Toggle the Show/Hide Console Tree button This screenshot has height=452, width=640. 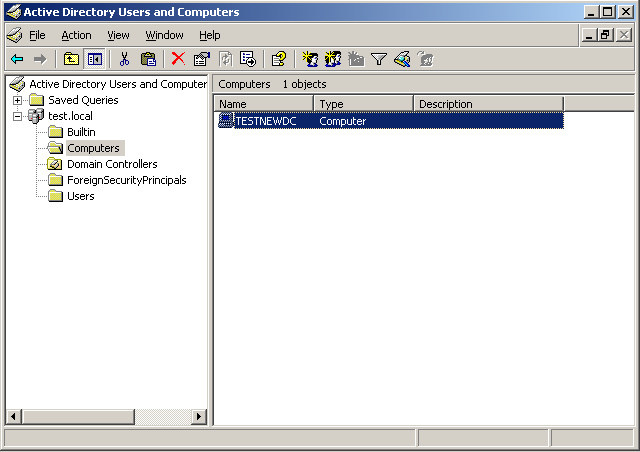coord(95,60)
